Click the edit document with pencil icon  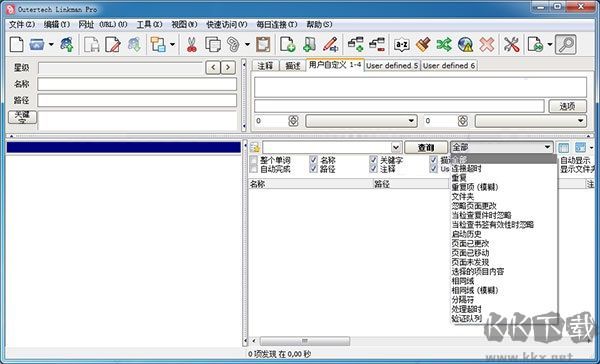[113, 45]
